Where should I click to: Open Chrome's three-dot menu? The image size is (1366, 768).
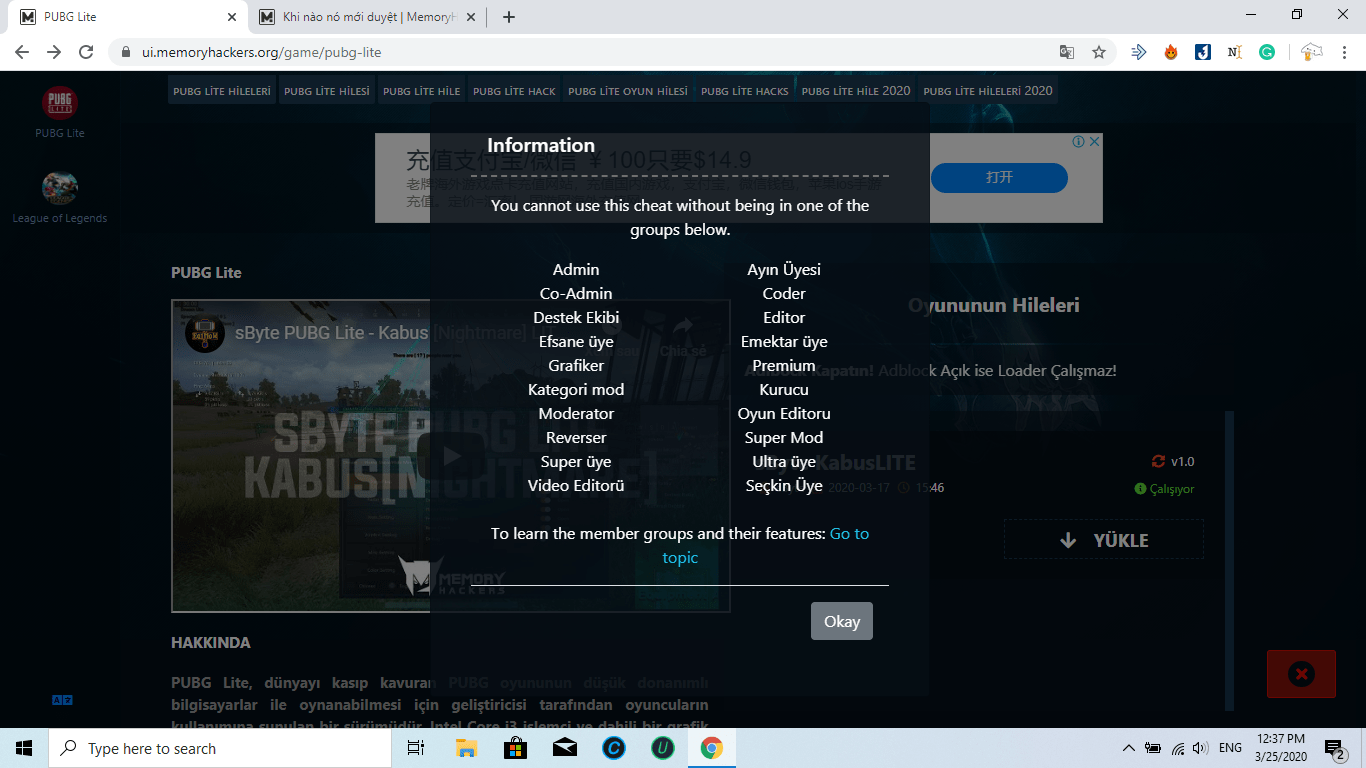[1343, 52]
